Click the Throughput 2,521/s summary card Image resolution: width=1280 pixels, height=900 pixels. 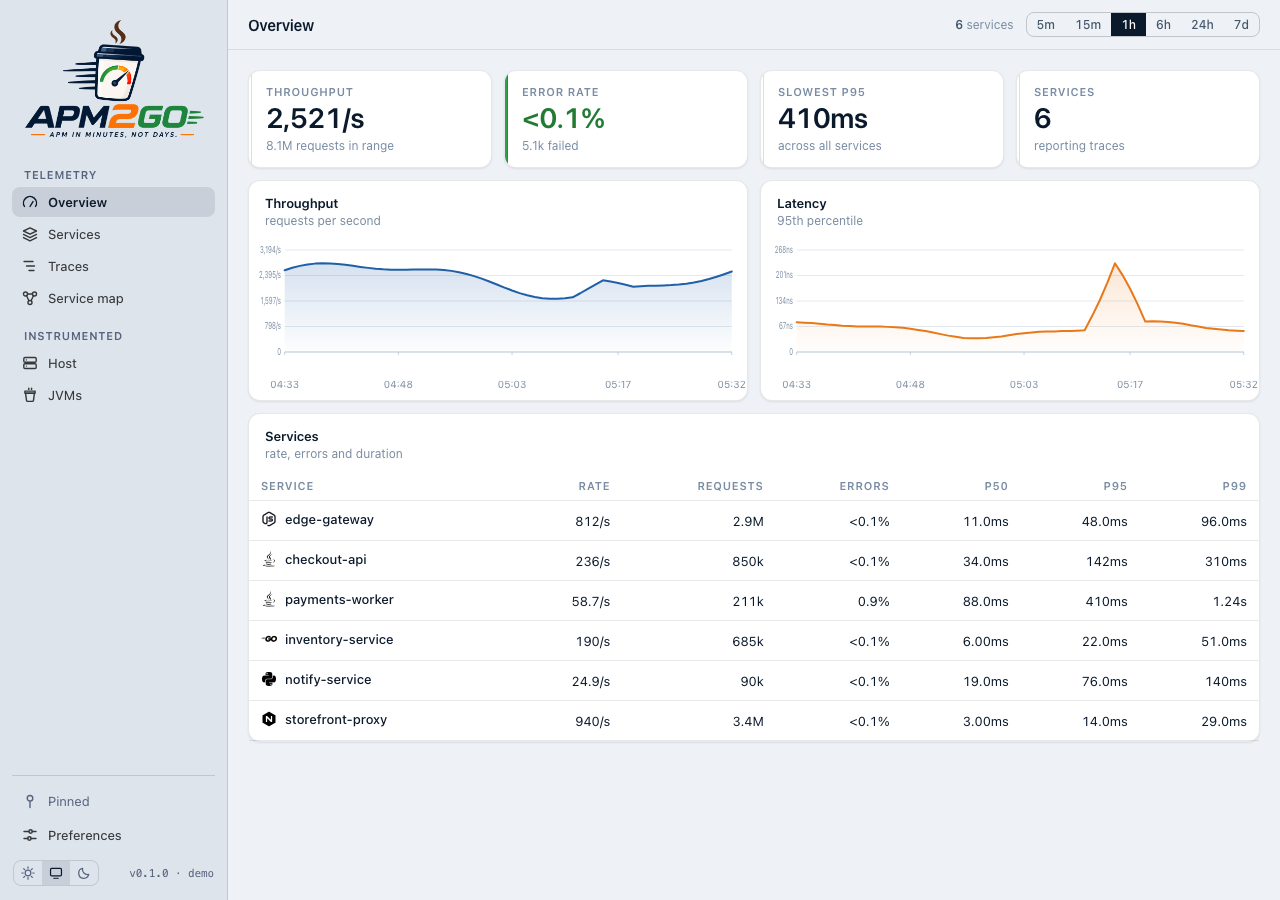point(370,119)
